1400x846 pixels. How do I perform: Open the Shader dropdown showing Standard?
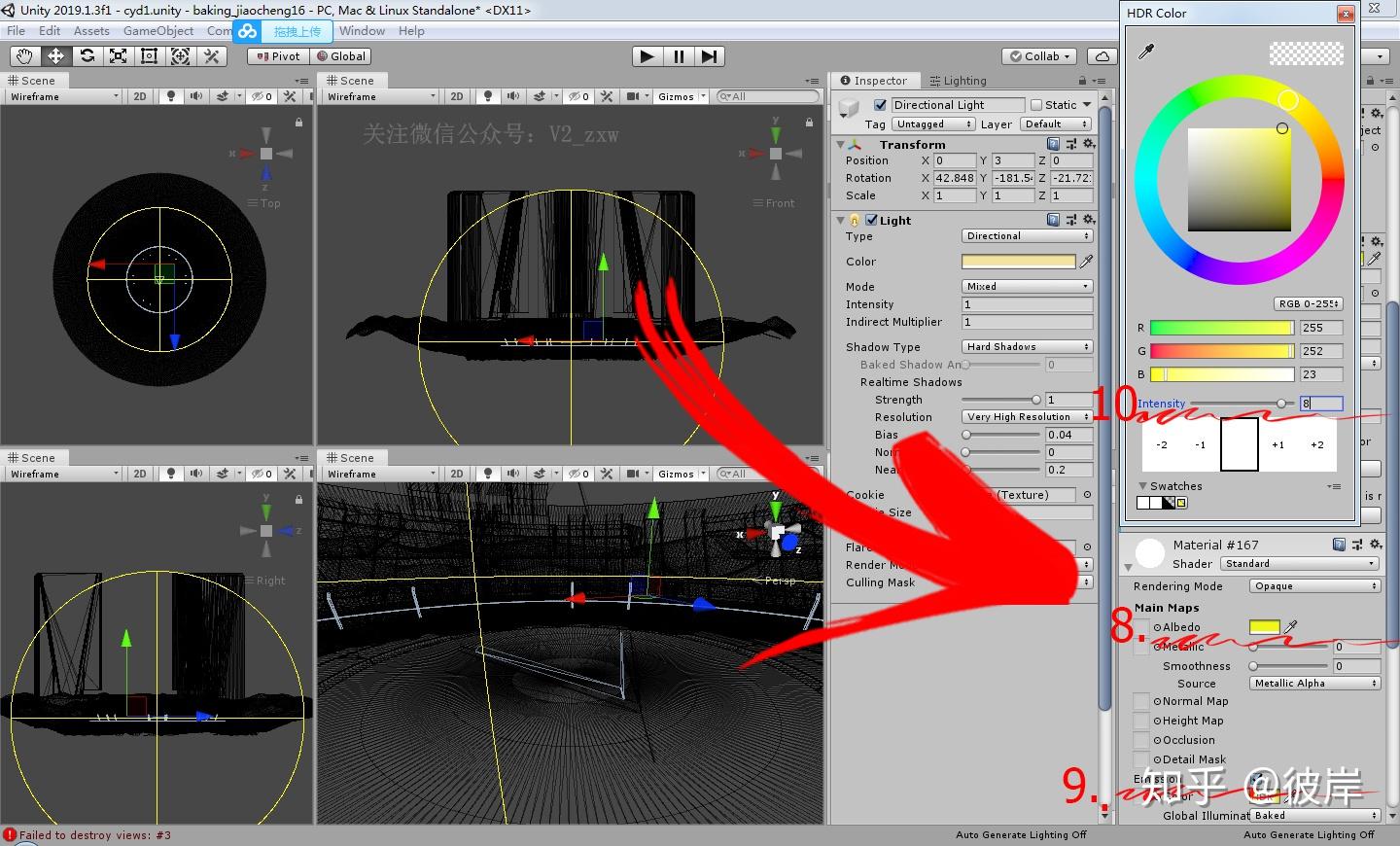[x=1301, y=564]
